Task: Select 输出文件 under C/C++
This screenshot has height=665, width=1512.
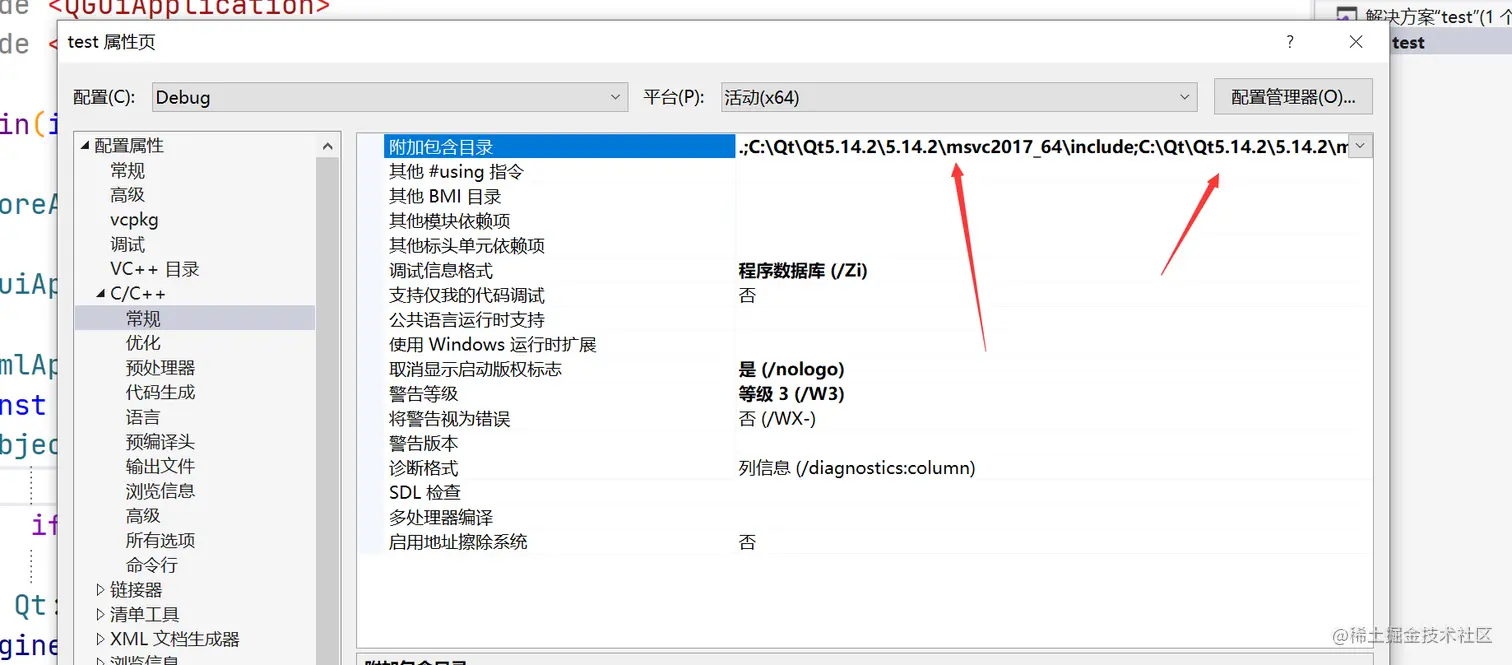Action: coord(160,466)
